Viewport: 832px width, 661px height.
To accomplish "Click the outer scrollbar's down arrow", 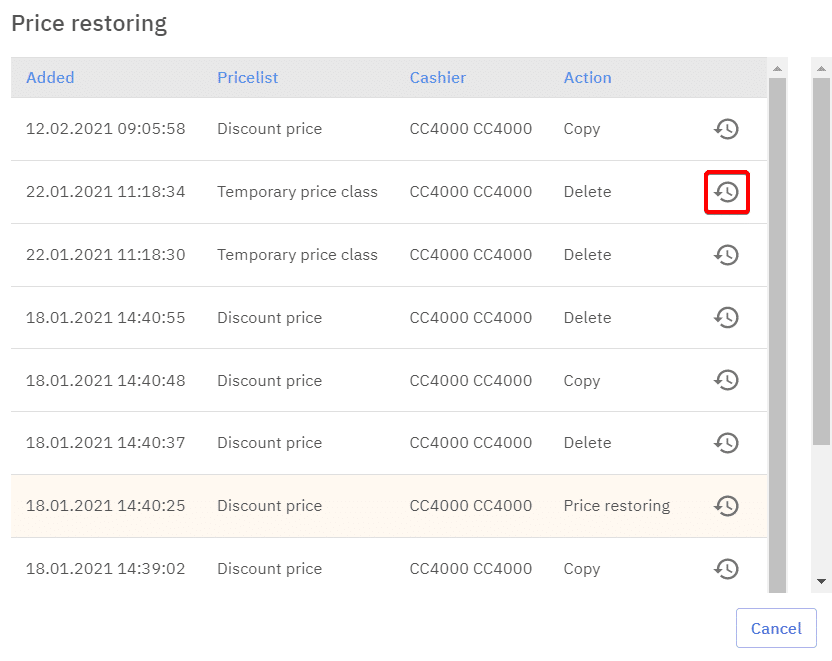I will [822, 581].
